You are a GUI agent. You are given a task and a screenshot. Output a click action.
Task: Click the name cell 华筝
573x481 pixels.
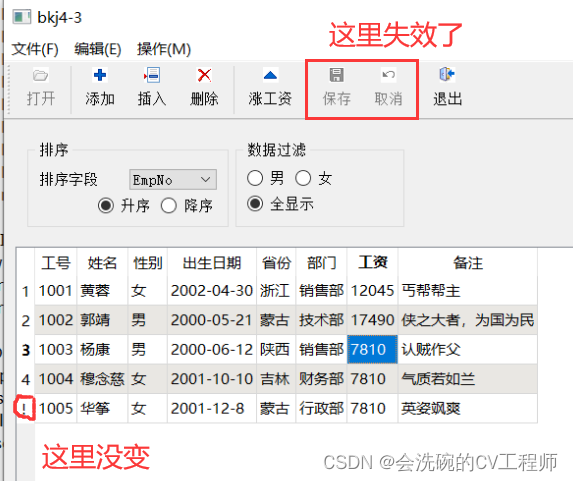pyautogui.click(x=102, y=408)
